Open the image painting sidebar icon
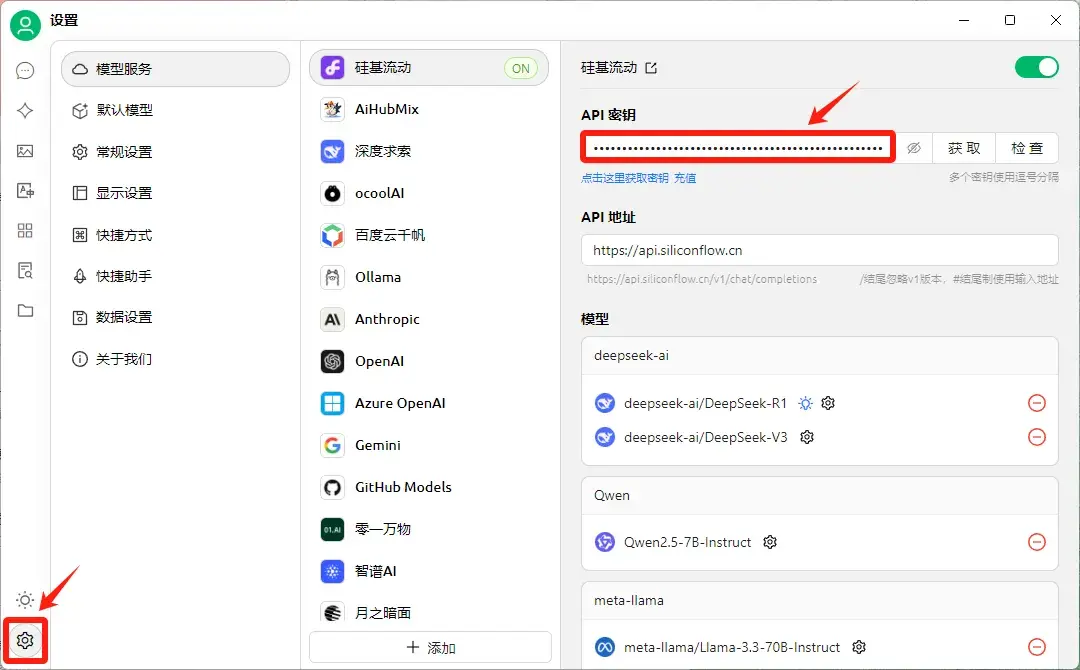The width and height of the screenshot is (1080, 670). [25, 151]
